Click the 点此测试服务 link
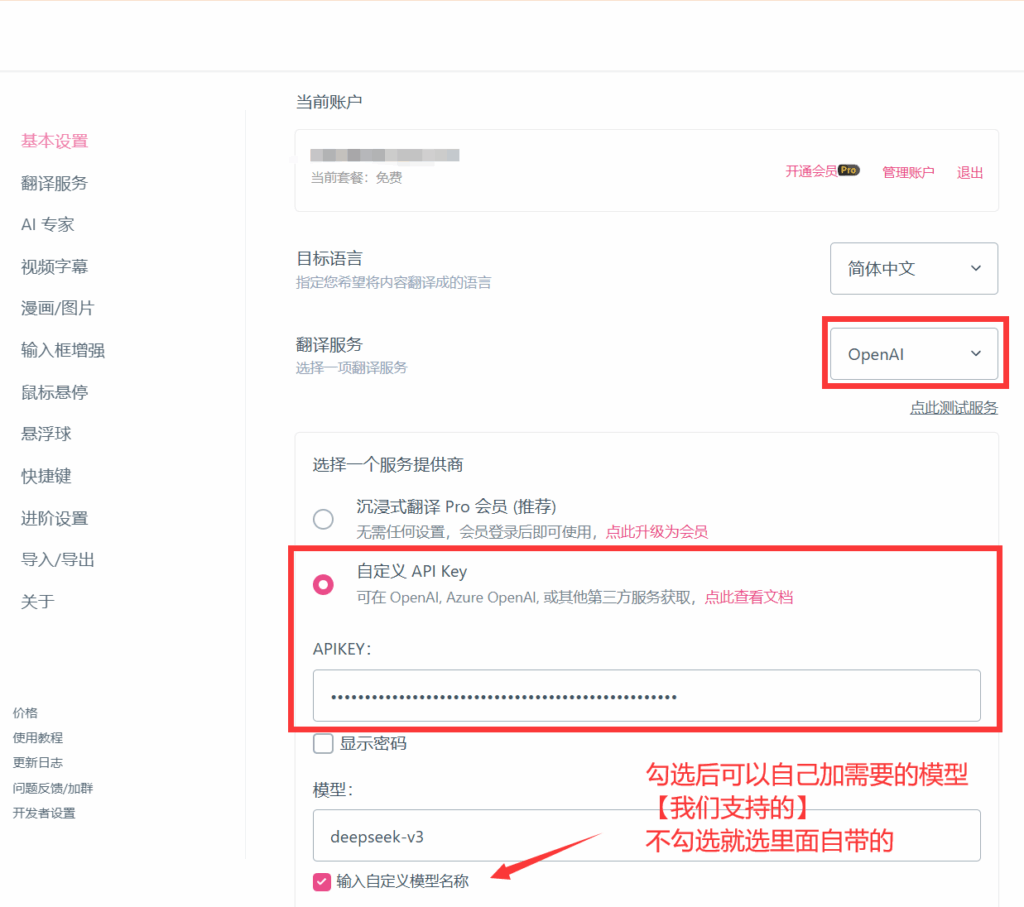The image size is (1024, 907). [x=953, y=408]
